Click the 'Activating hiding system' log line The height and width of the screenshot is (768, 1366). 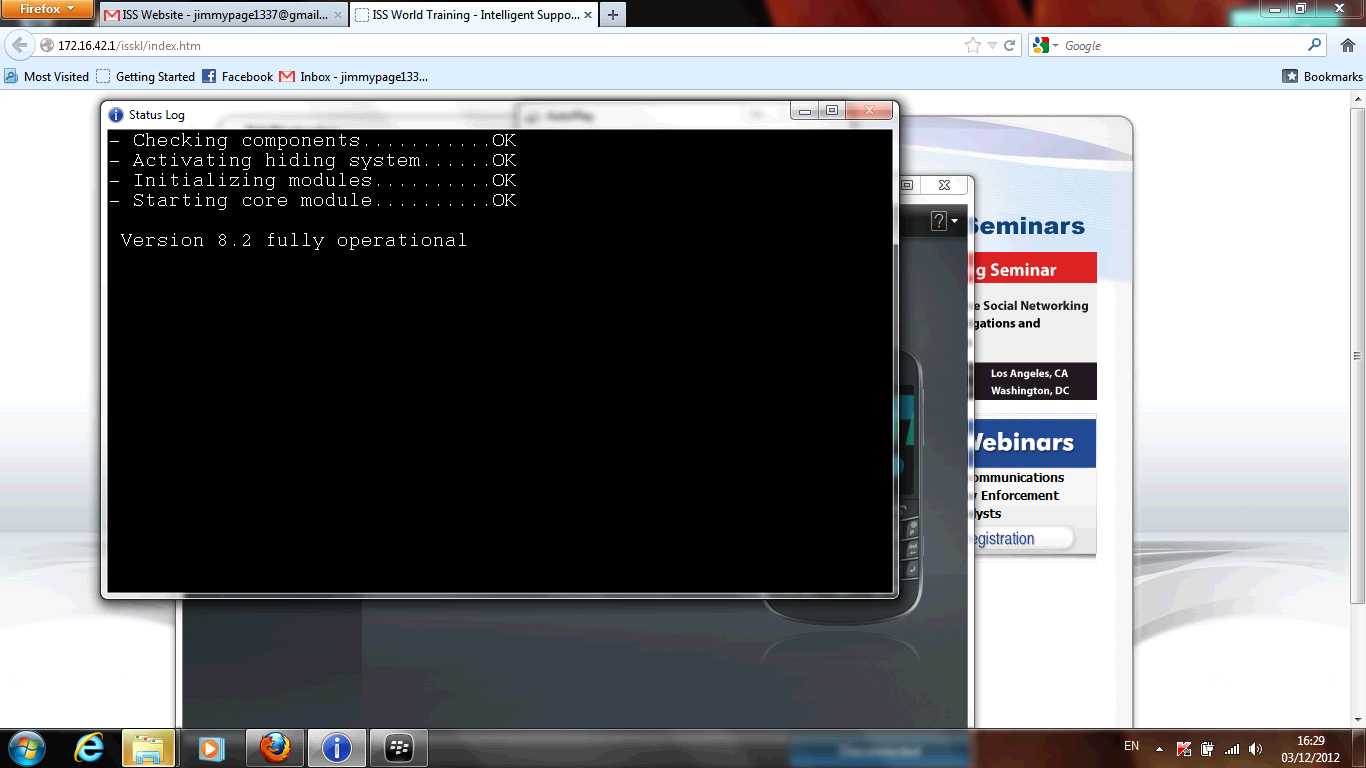[313, 161]
